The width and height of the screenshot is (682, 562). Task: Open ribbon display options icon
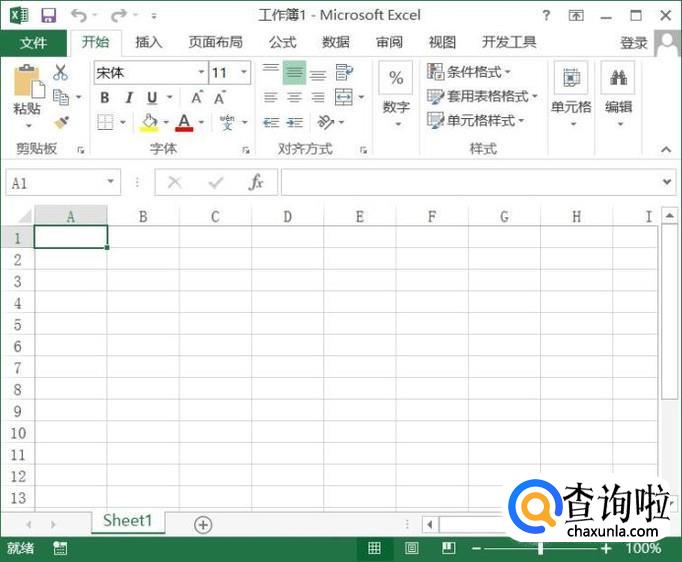coord(576,16)
